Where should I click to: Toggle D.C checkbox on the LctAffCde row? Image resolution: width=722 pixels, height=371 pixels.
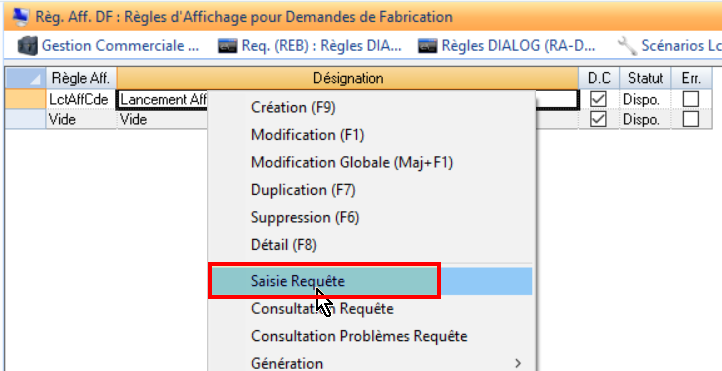(x=598, y=99)
